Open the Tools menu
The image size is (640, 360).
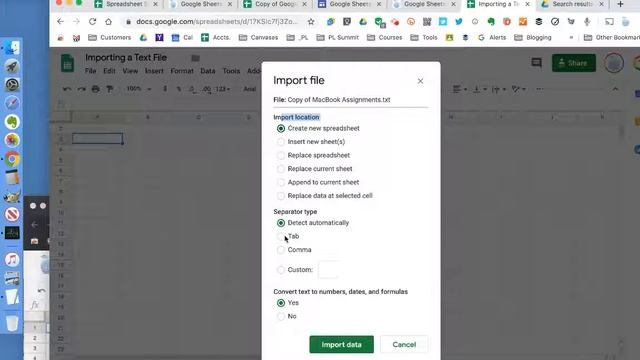coord(231,71)
